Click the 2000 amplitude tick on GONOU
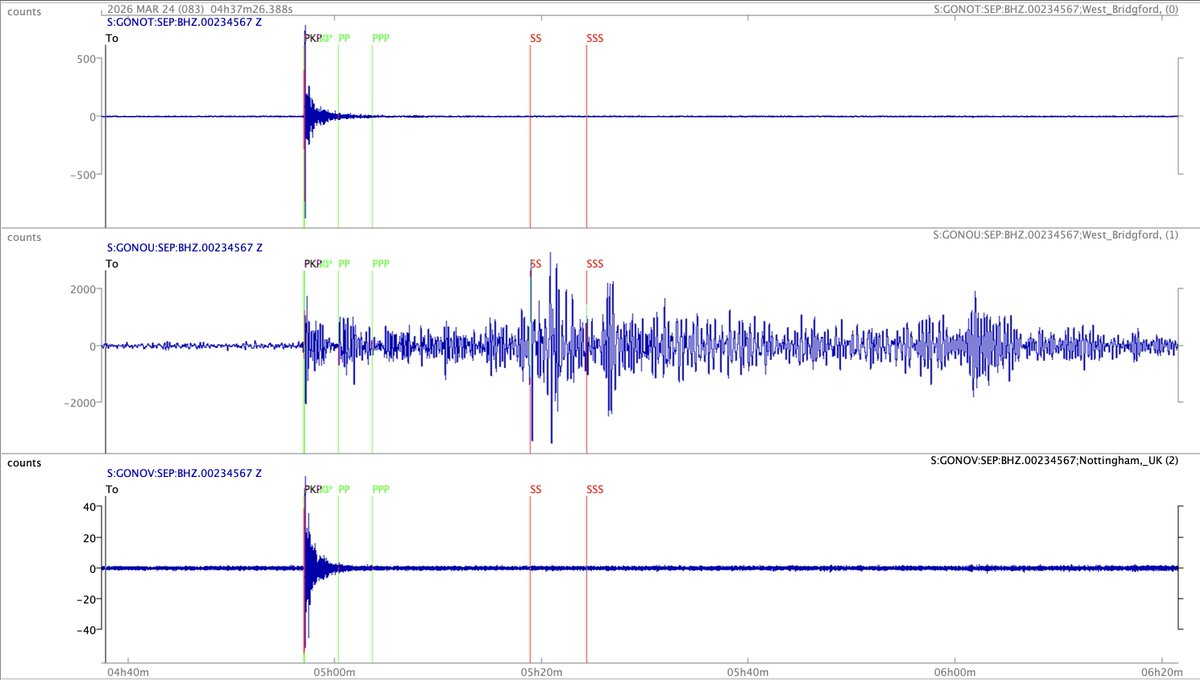The width and height of the screenshot is (1200, 680). [82, 289]
